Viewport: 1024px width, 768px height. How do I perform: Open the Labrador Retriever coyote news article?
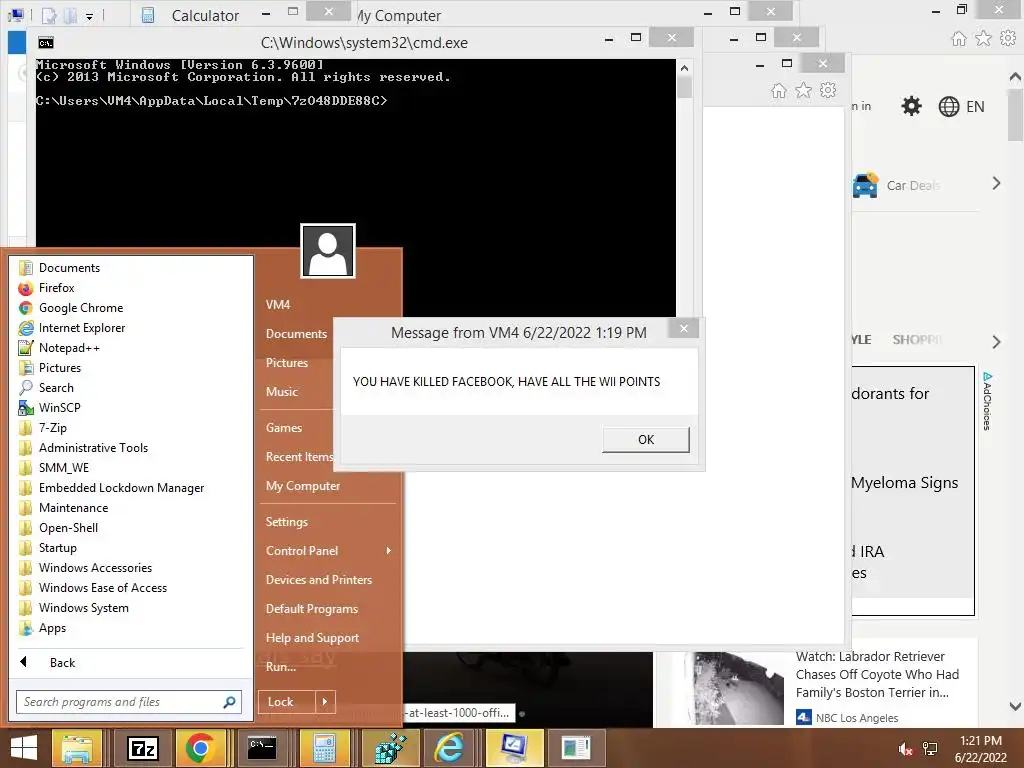877,675
